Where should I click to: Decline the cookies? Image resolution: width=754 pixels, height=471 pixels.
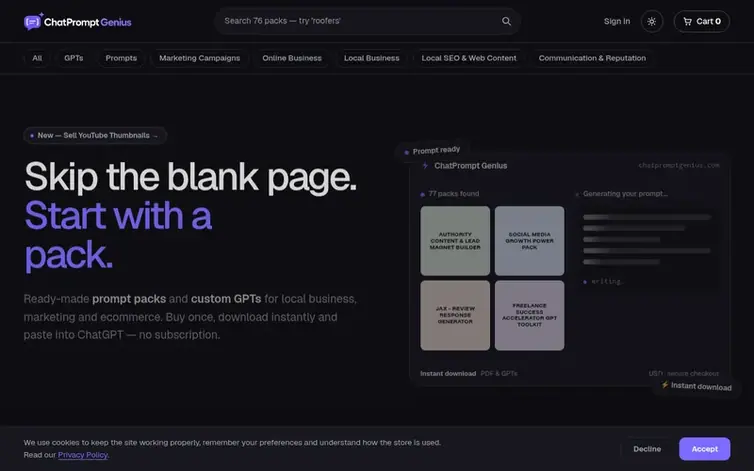coord(647,449)
